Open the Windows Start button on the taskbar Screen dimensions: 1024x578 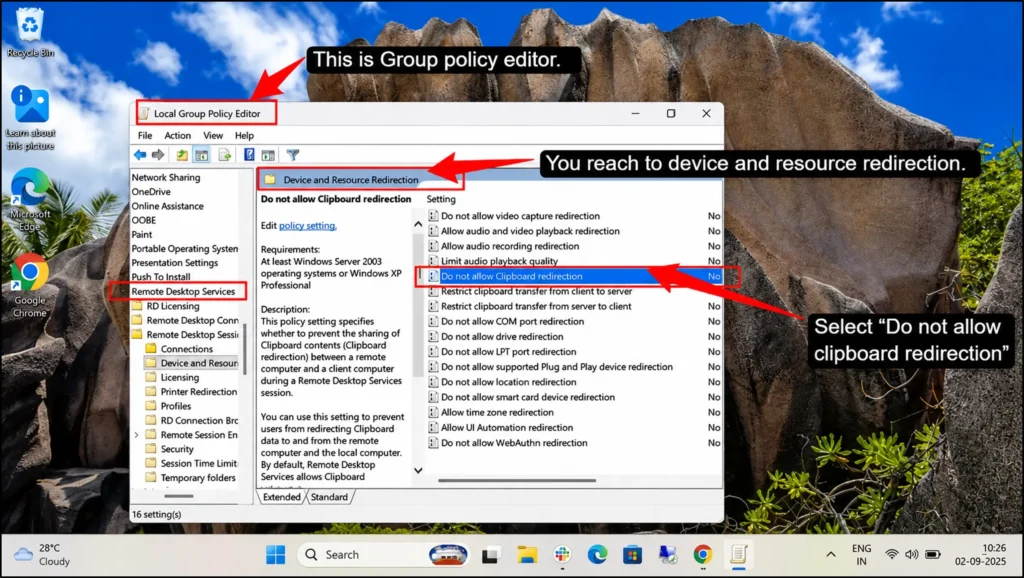pyautogui.click(x=276, y=554)
